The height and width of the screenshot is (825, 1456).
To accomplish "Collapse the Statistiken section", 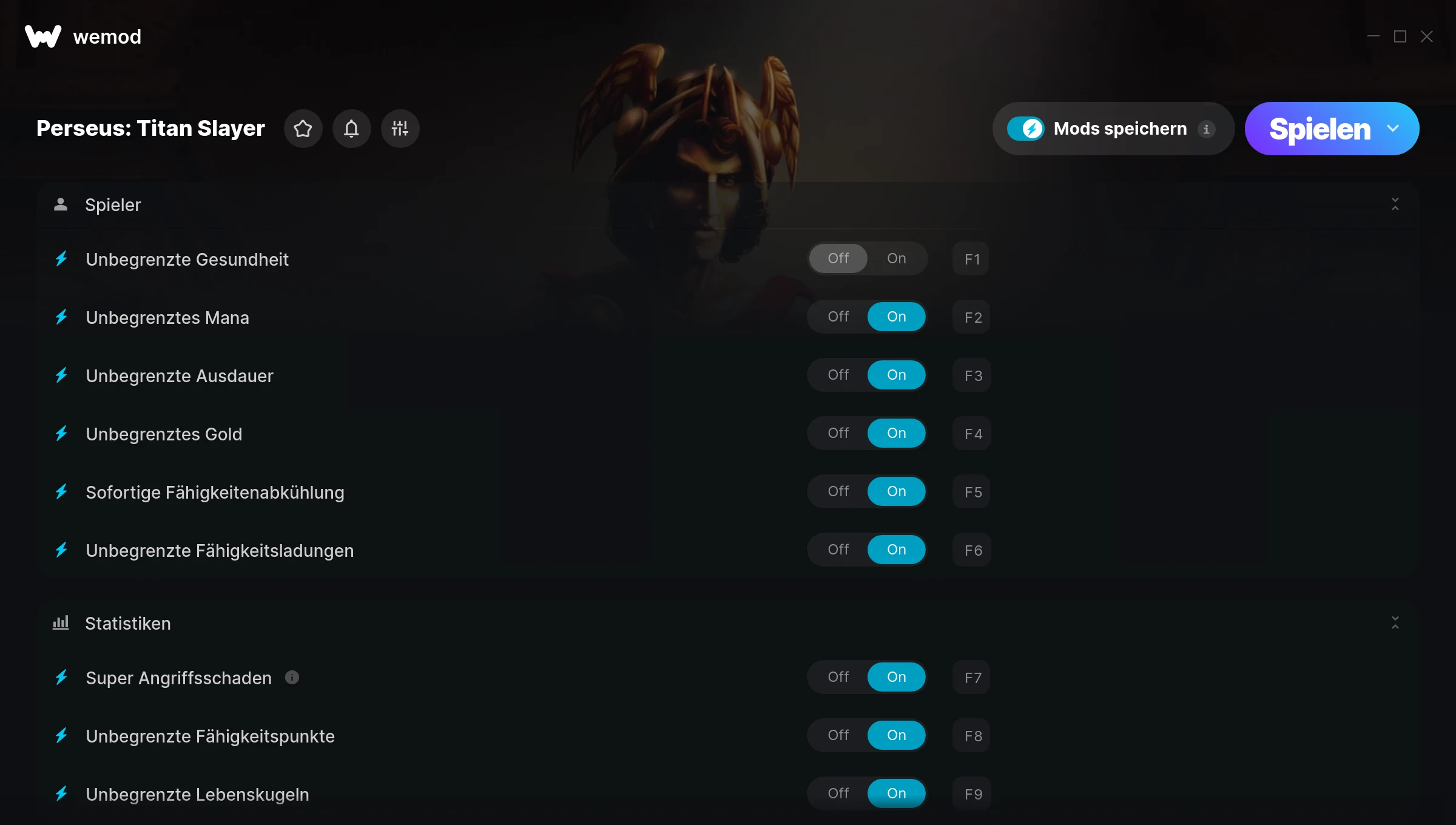I will click(1395, 623).
